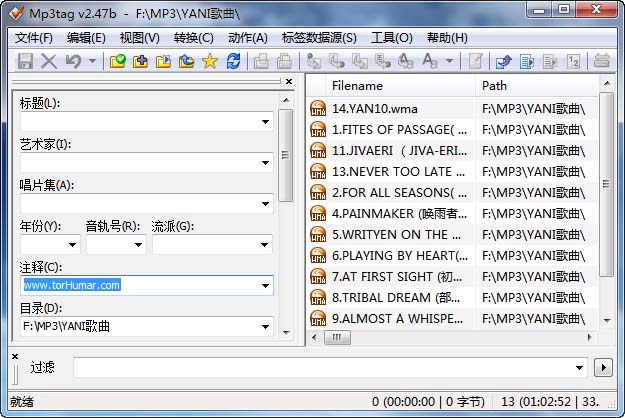The image size is (625, 418).
Task: Click the Text file to Tag convert icon
Action: (x=383, y=61)
